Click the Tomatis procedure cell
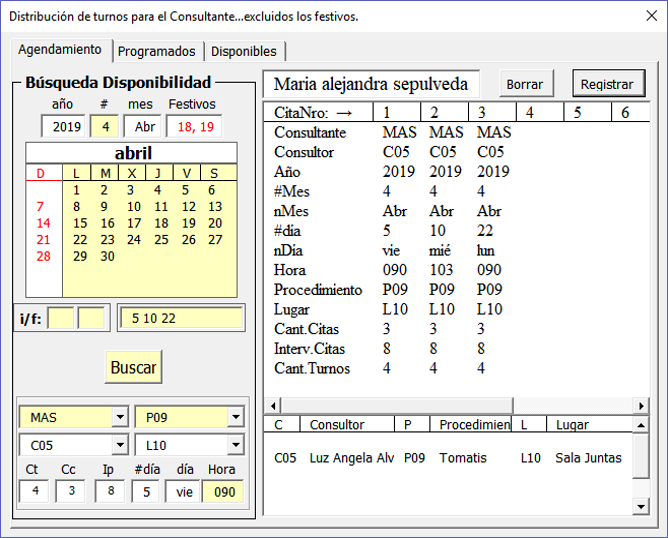668x538 pixels. pos(463,458)
